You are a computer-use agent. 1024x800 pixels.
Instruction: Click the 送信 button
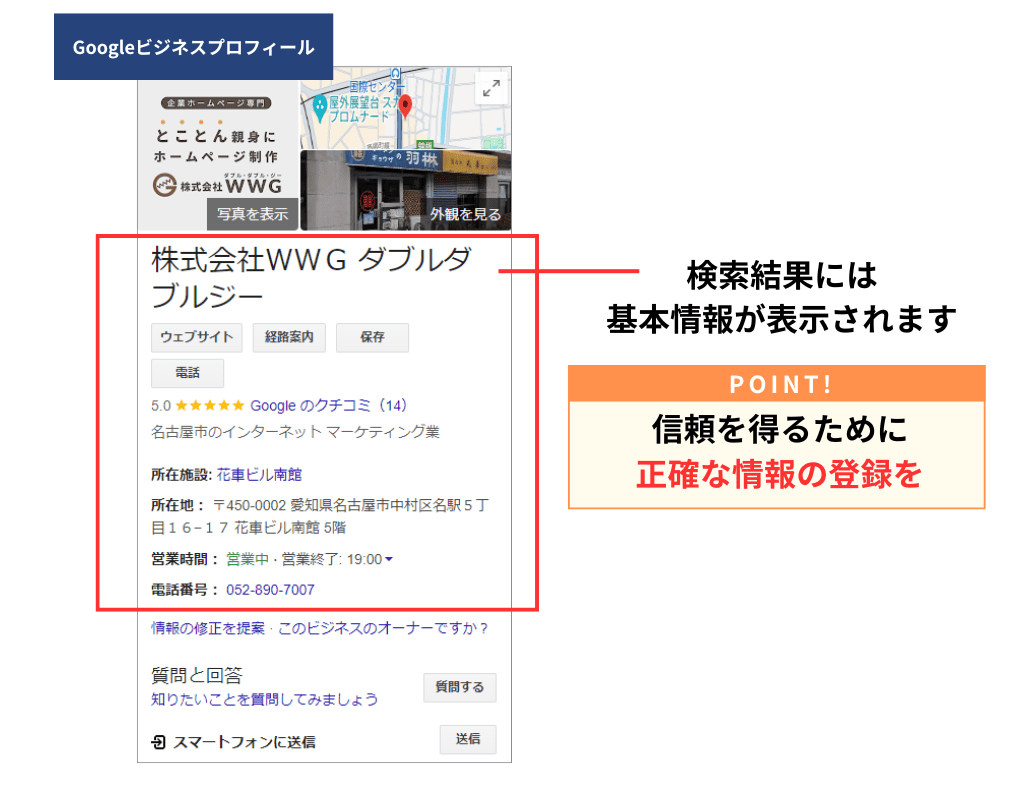pyautogui.click(x=468, y=740)
